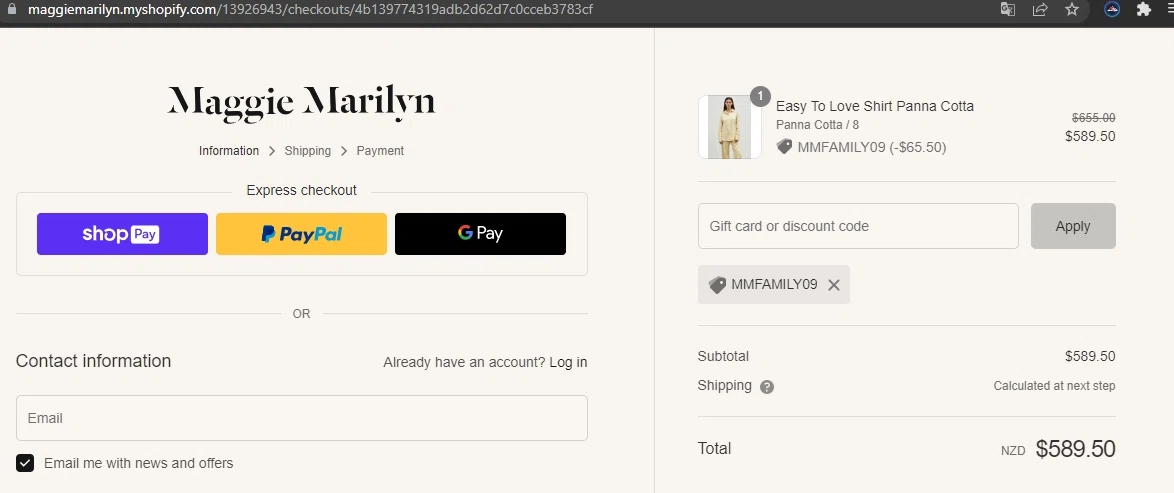The width and height of the screenshot is (1174, 493).
Task: Toggle Email me with news checkbox
Action: [25, 463]
